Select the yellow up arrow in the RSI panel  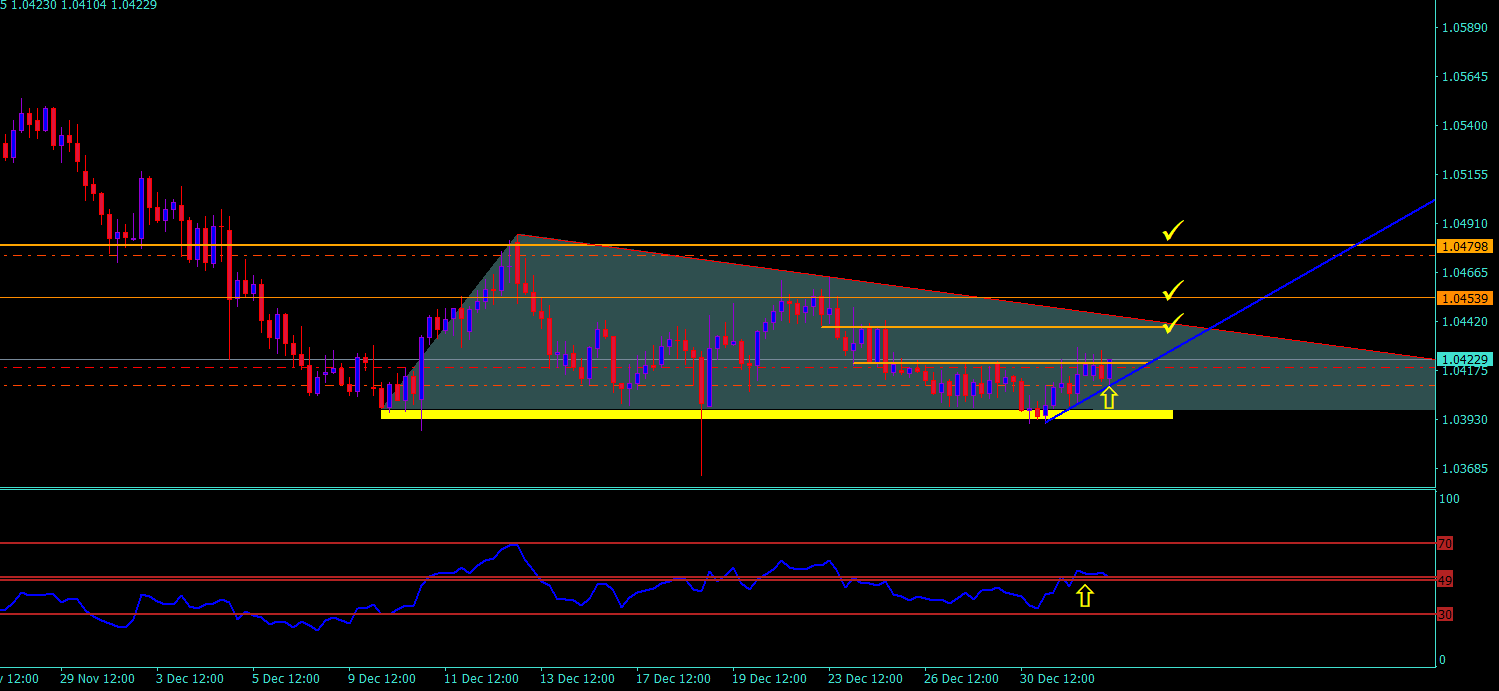tap(1085, 596)
